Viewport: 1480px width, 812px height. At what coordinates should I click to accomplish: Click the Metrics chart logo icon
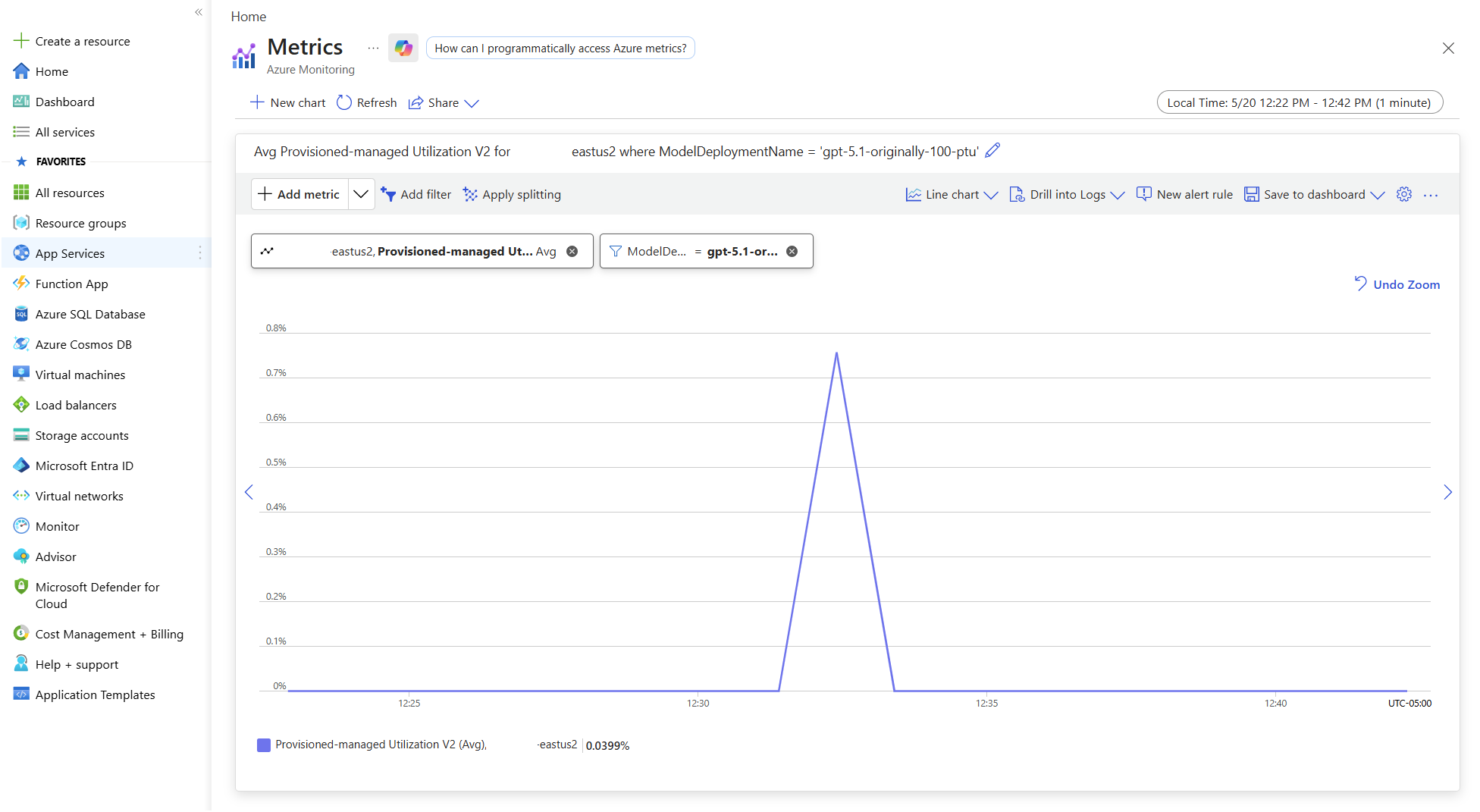click(243, 55)
